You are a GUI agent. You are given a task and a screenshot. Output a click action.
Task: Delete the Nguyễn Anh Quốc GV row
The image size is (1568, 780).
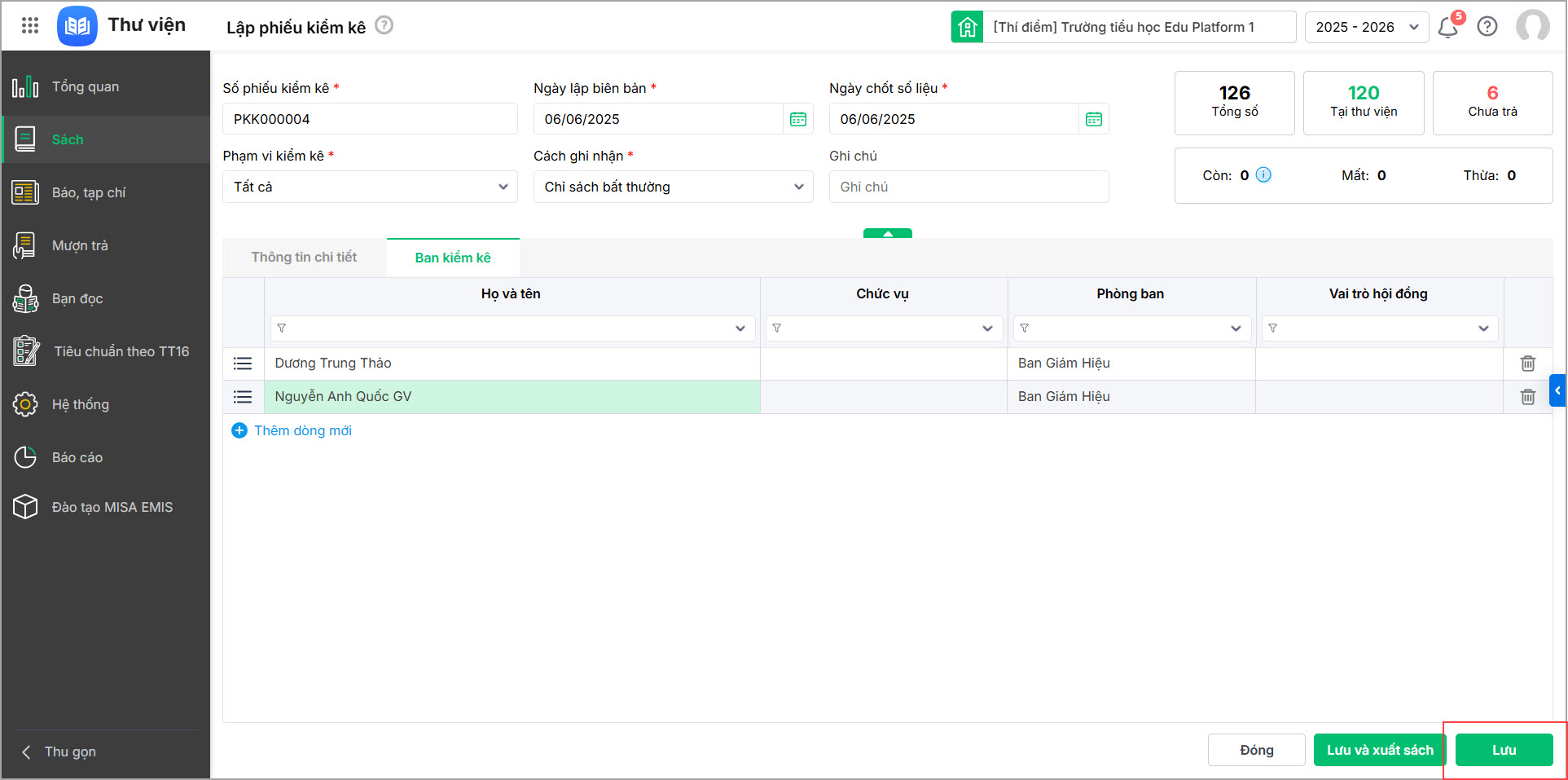[1527, 397]
